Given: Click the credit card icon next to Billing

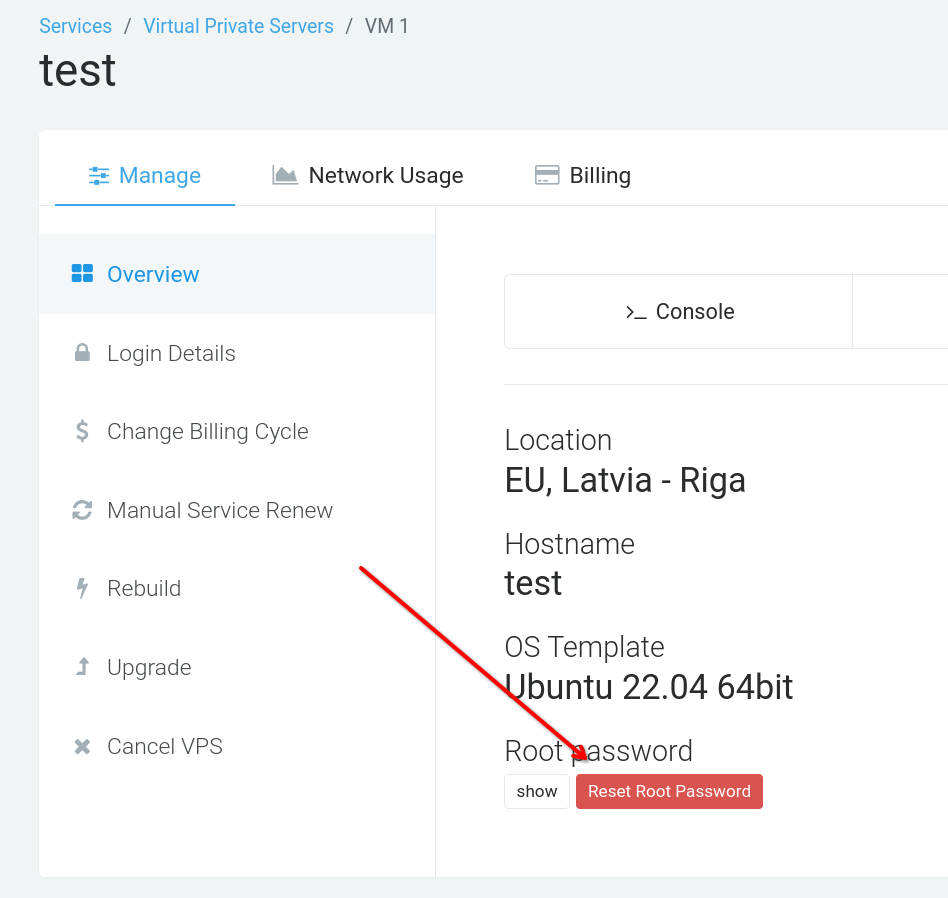Looking at the screenshot, I should [x=547, y=174].
